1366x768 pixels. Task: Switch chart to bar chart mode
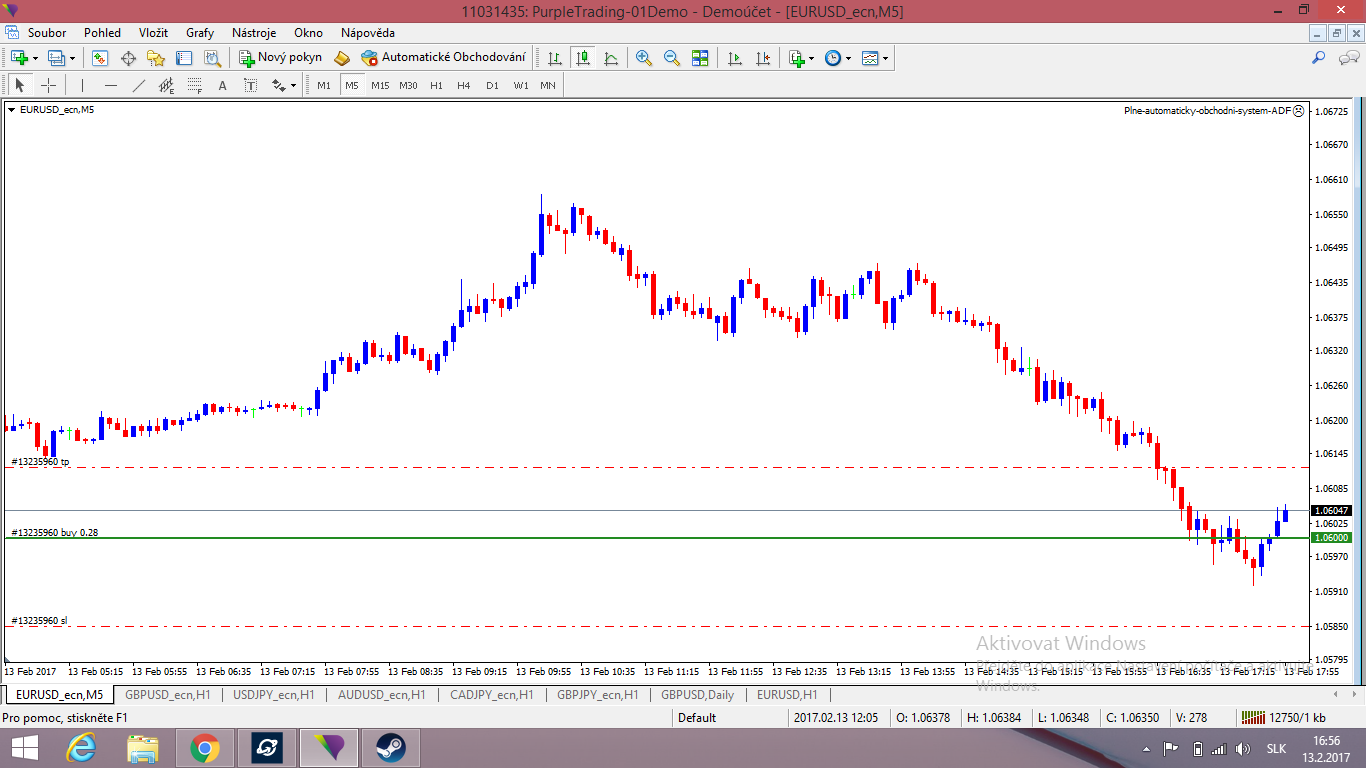click(554, 58)
